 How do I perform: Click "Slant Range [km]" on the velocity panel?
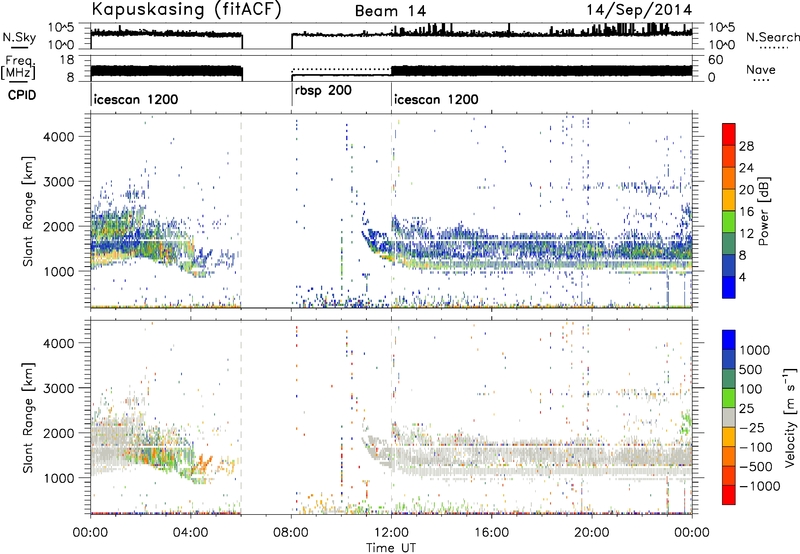coord(28,417)
